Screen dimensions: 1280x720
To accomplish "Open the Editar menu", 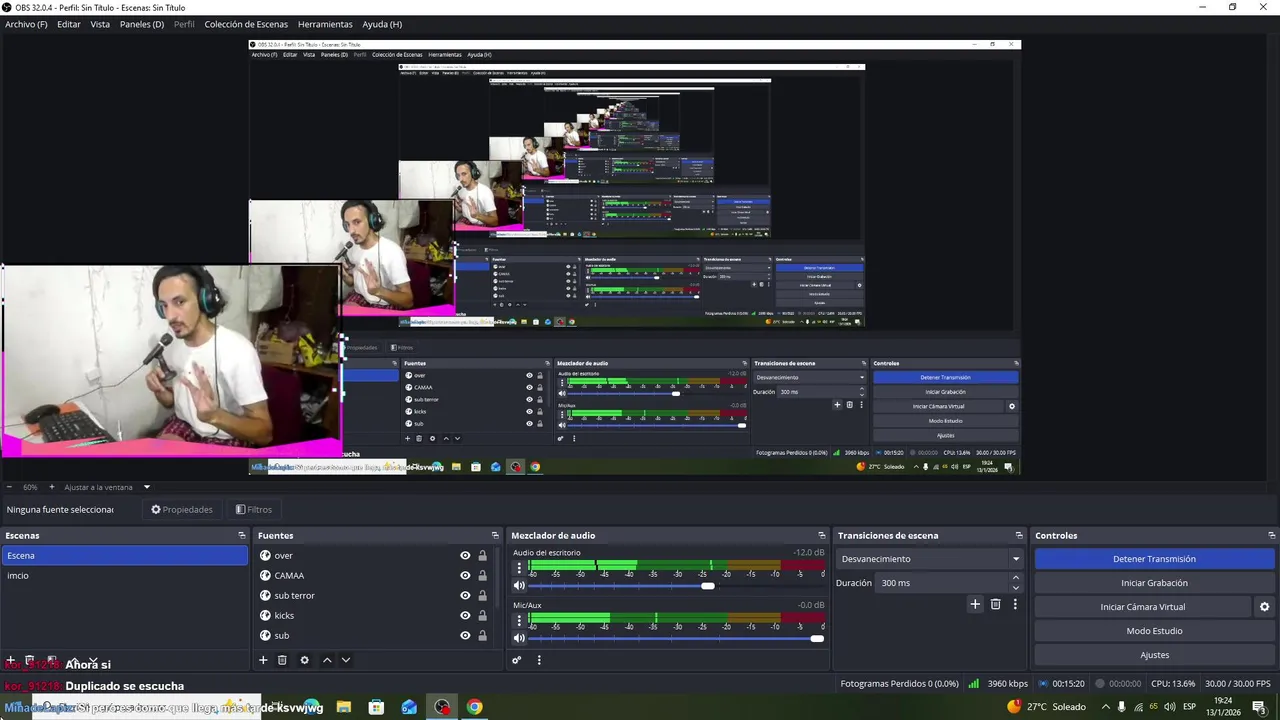I will point(69,24).
